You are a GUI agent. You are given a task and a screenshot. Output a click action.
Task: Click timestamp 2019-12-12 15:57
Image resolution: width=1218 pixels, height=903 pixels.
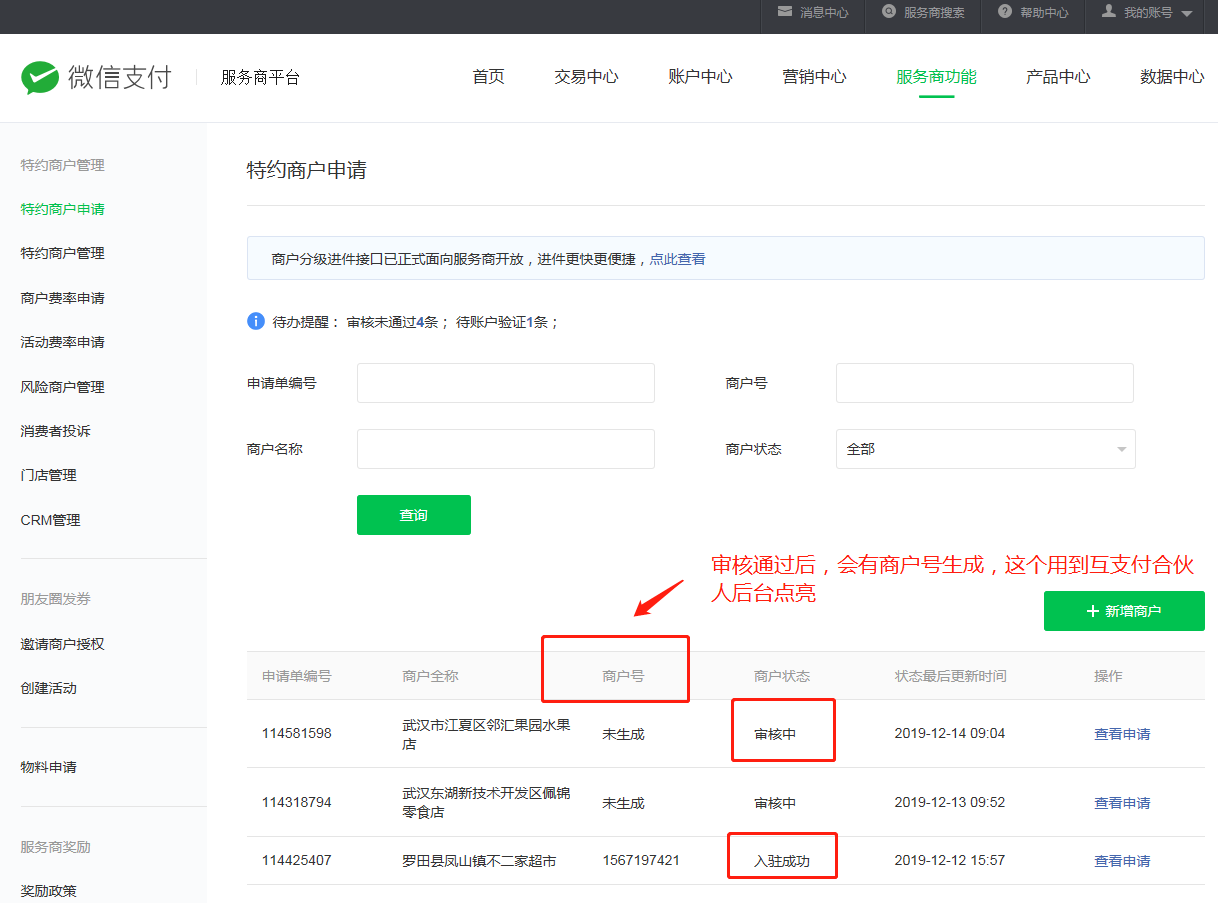950,861
